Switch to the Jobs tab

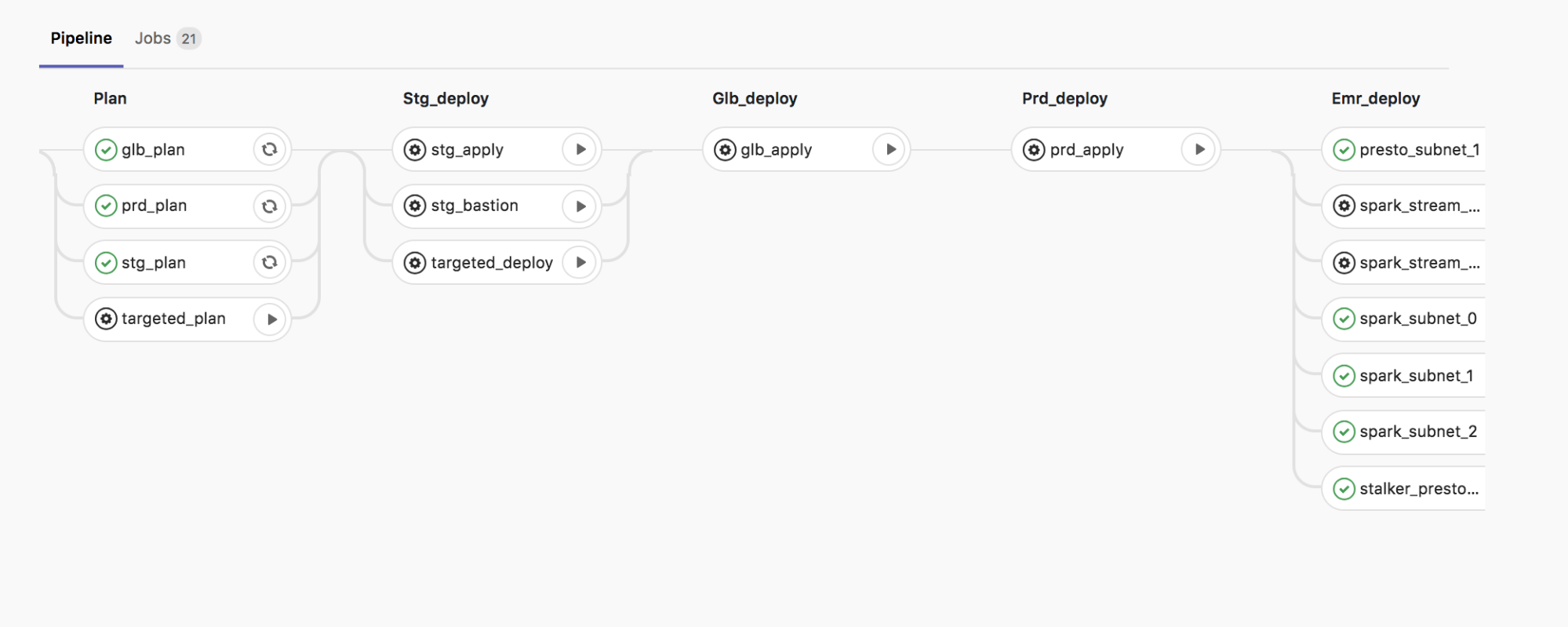(x=166, y=38)
